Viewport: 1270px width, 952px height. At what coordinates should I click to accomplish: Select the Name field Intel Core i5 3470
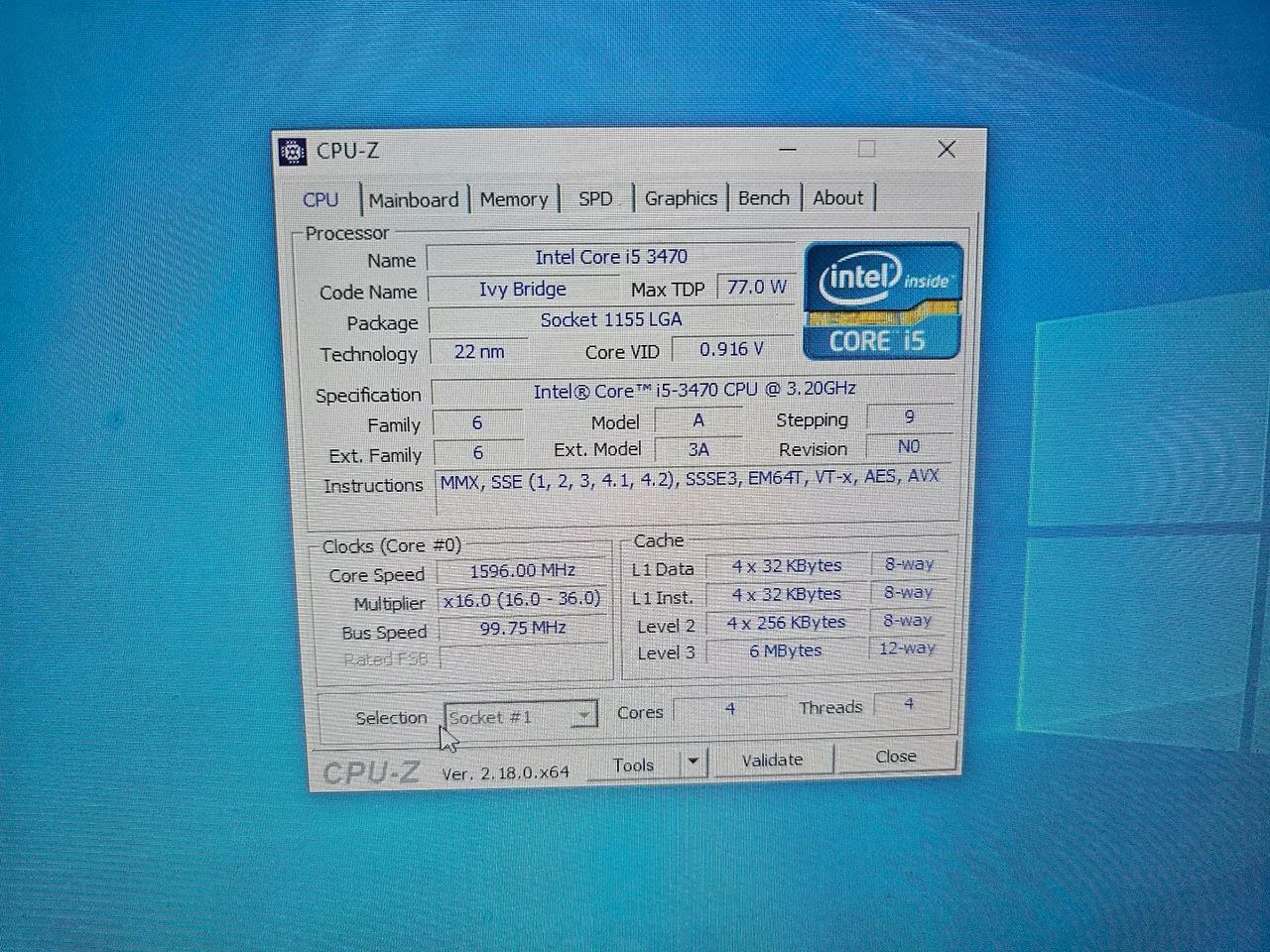point(611,257)
